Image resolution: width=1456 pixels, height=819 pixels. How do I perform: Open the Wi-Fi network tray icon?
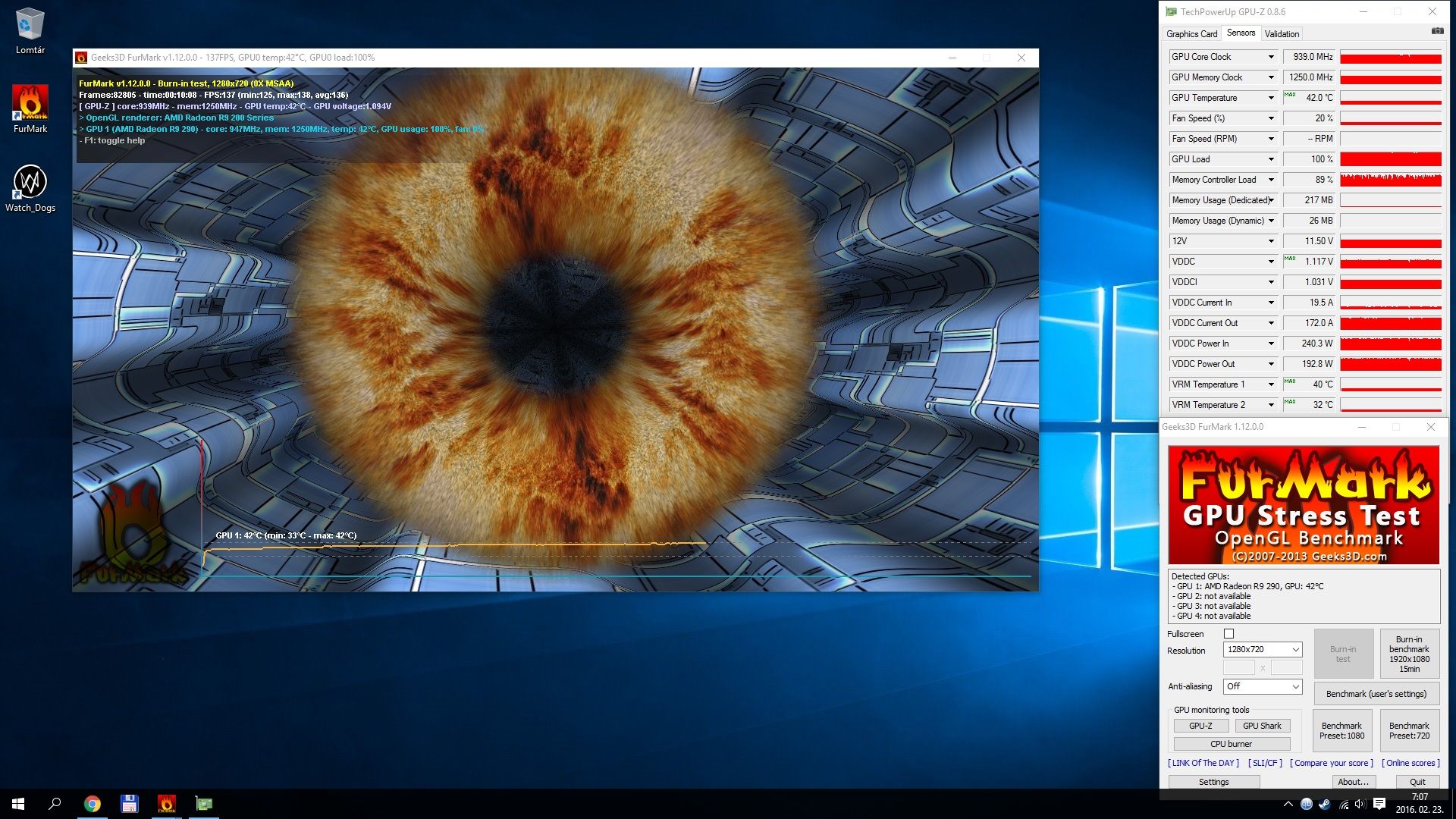[1343, 804]
